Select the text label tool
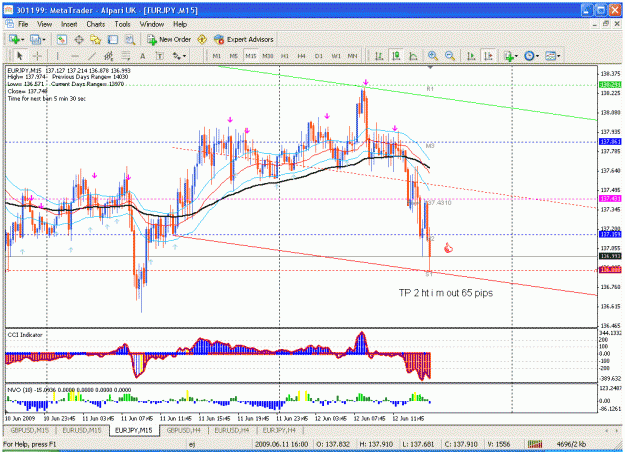This screenshot has width=625, height=452. click(x=159, y=56)
